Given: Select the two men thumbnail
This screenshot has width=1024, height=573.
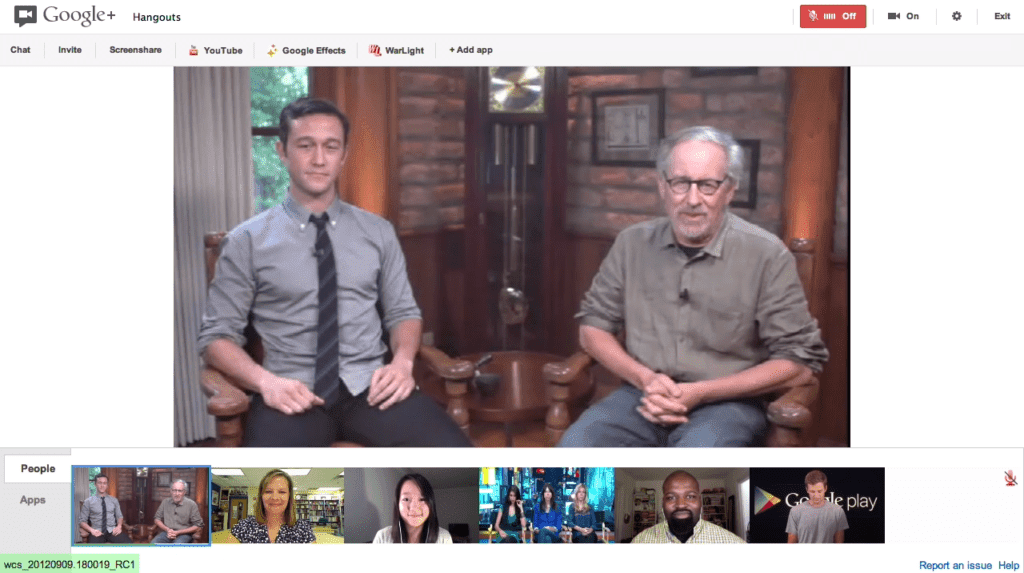Looking at the screenshot, I should tap(141, 505).
